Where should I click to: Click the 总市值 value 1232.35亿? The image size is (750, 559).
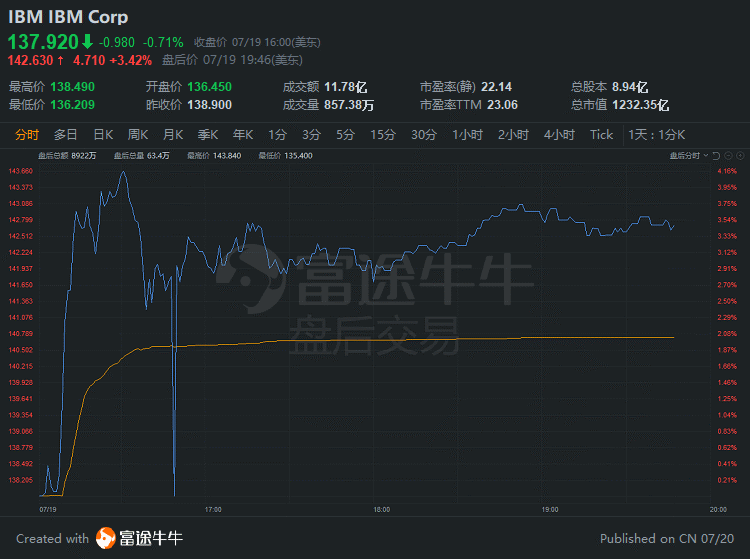coord(640,105)
